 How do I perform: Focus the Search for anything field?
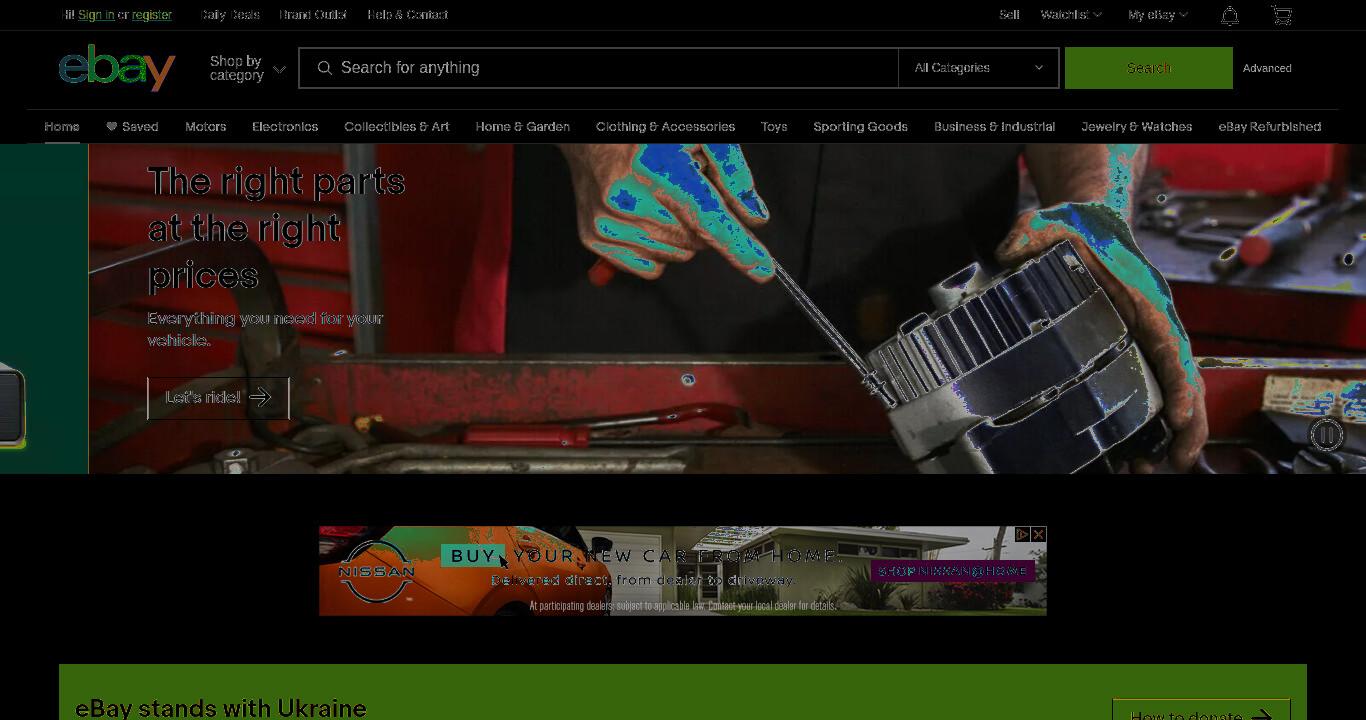click(598, 68)
